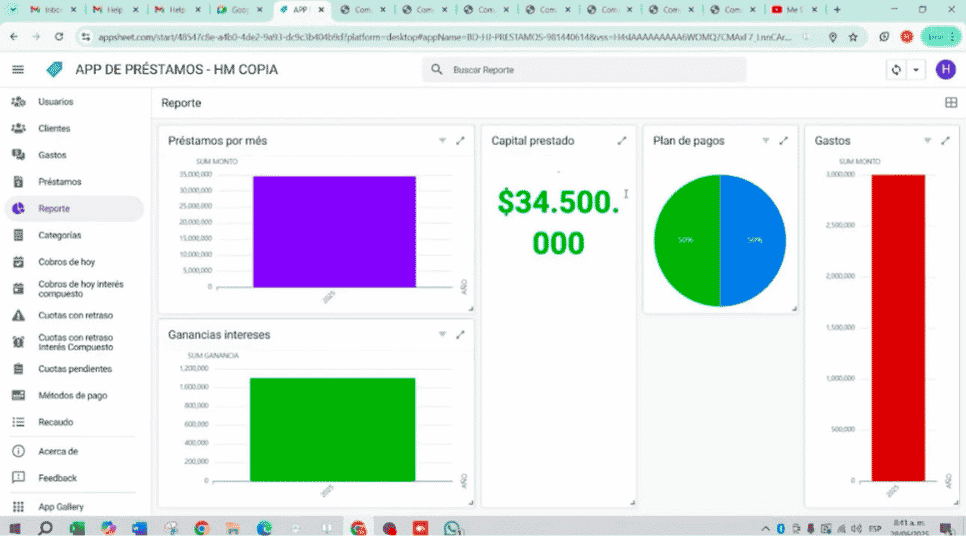Open Cobros de hoy view
966x536 pixels.
coord(74,262)
